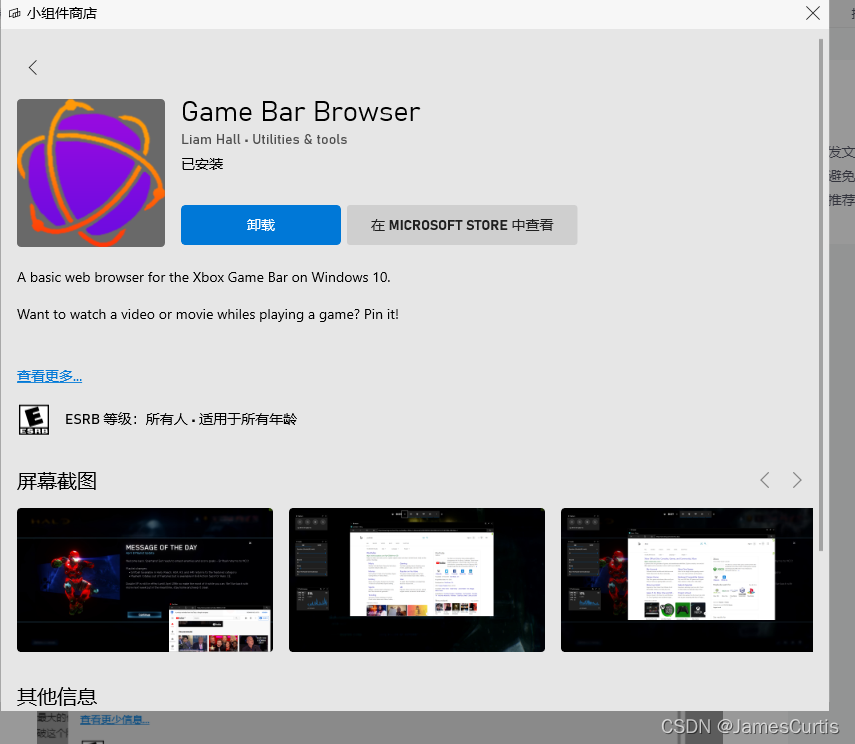
Task: Go back with the back arrow
Action: coord(33,68)
